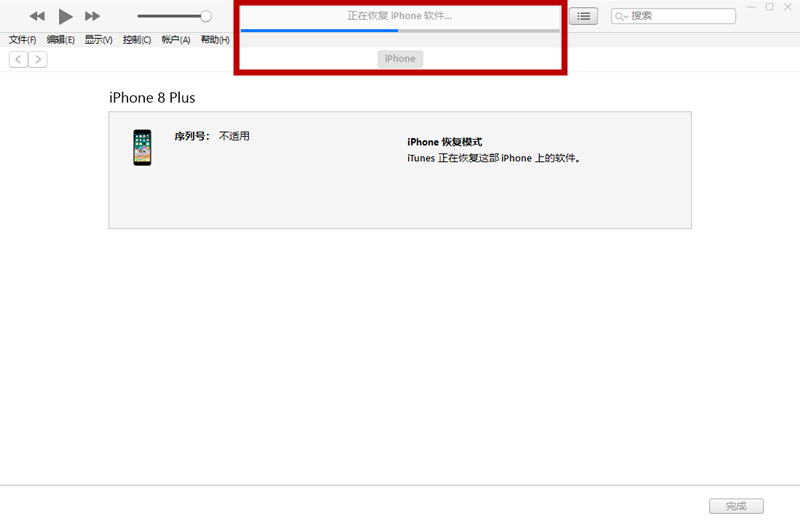The height and width of the screenshot is (526, 800).
Task: Click the play button
Action: point(65,16)
